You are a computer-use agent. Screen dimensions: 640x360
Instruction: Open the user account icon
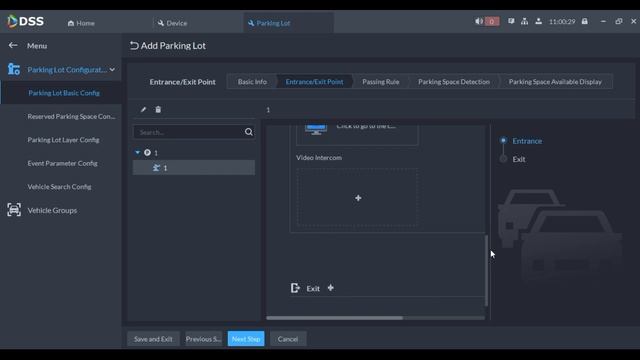click(538, 21)
